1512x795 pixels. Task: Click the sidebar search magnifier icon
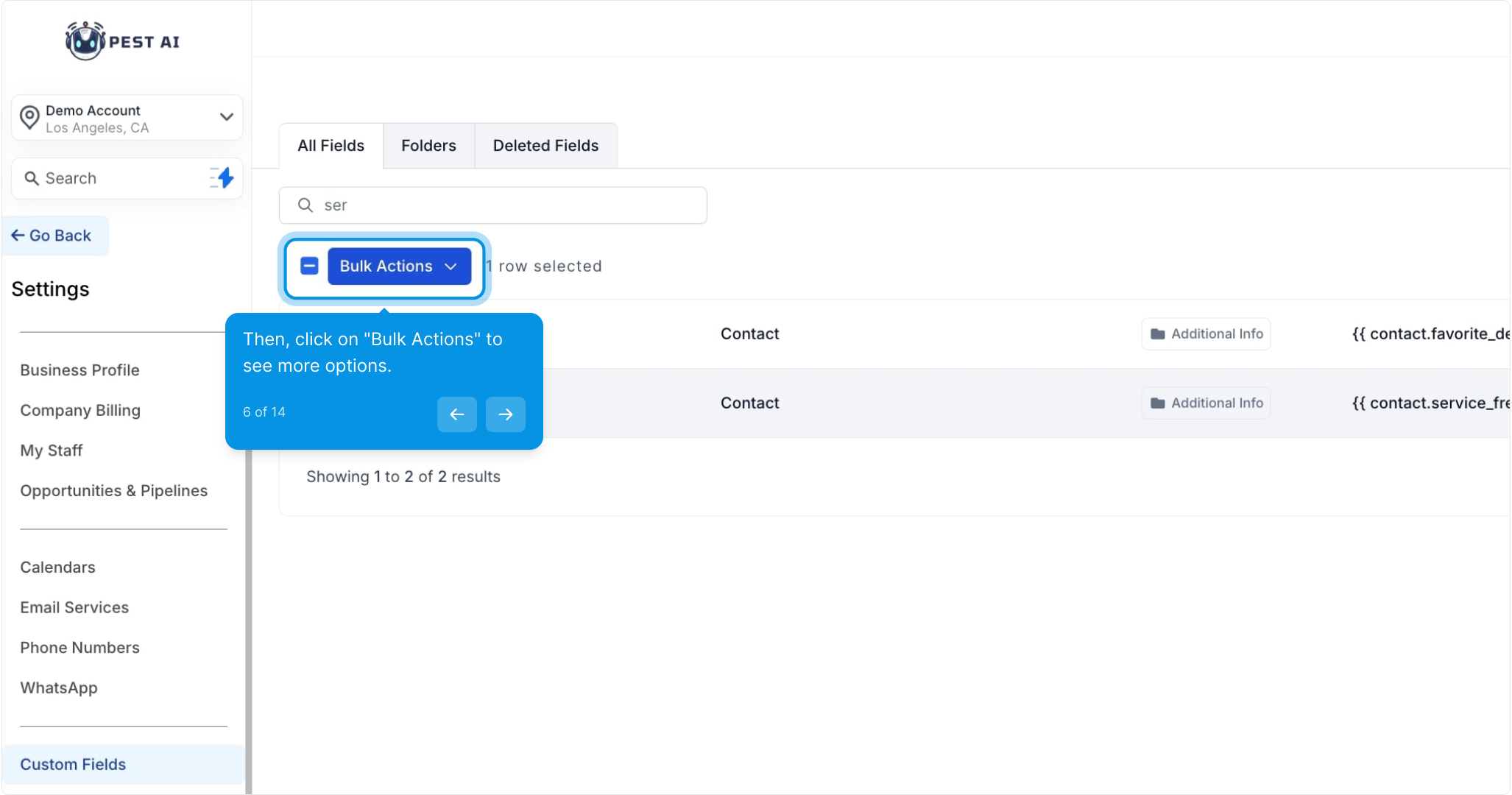tap(32, 178)
